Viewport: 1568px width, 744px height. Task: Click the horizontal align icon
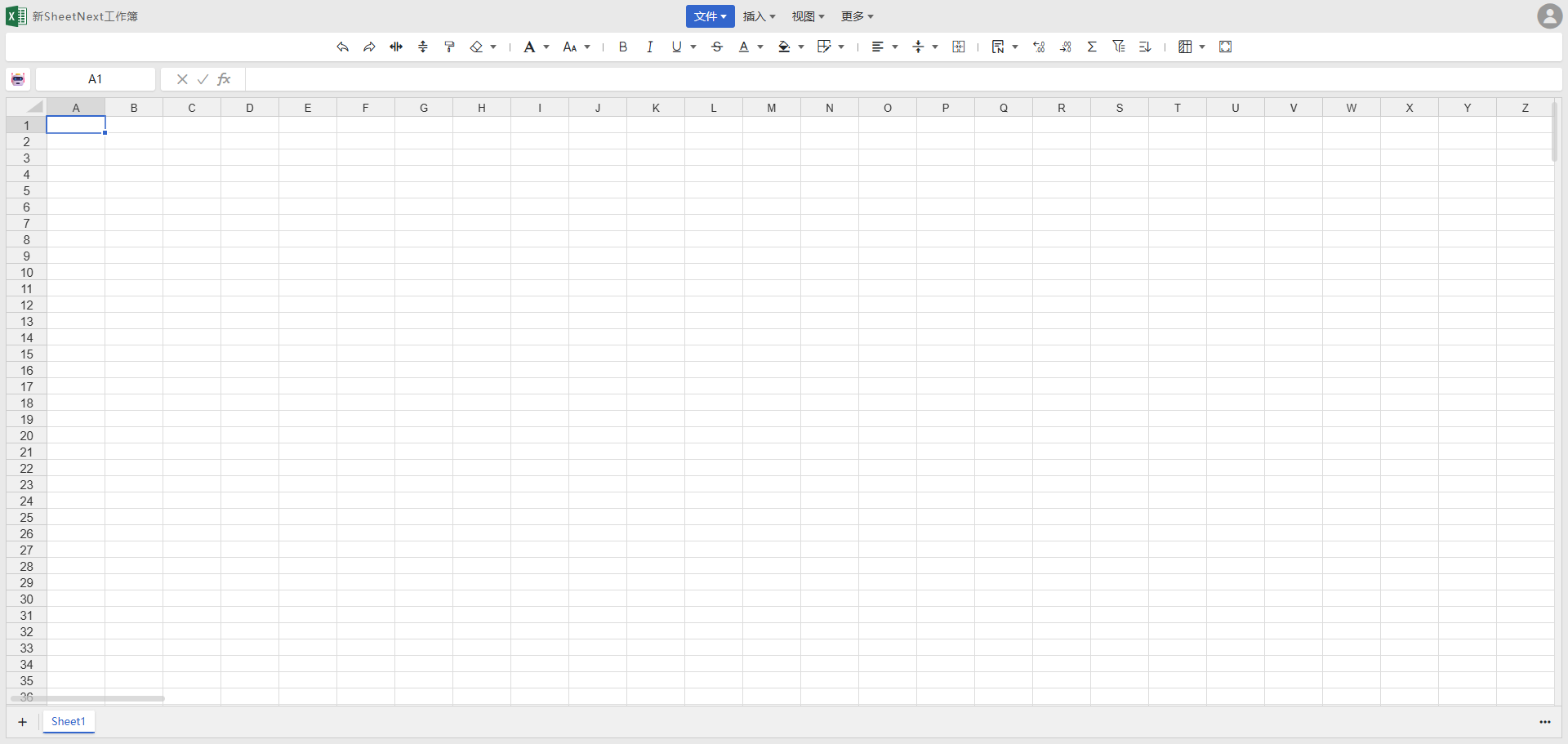pos(878,47)
